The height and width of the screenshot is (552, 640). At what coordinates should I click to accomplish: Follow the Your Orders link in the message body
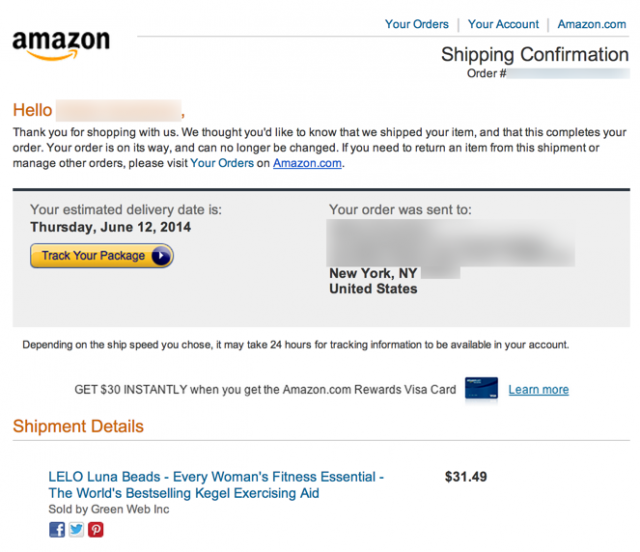[x=222, y=163]
